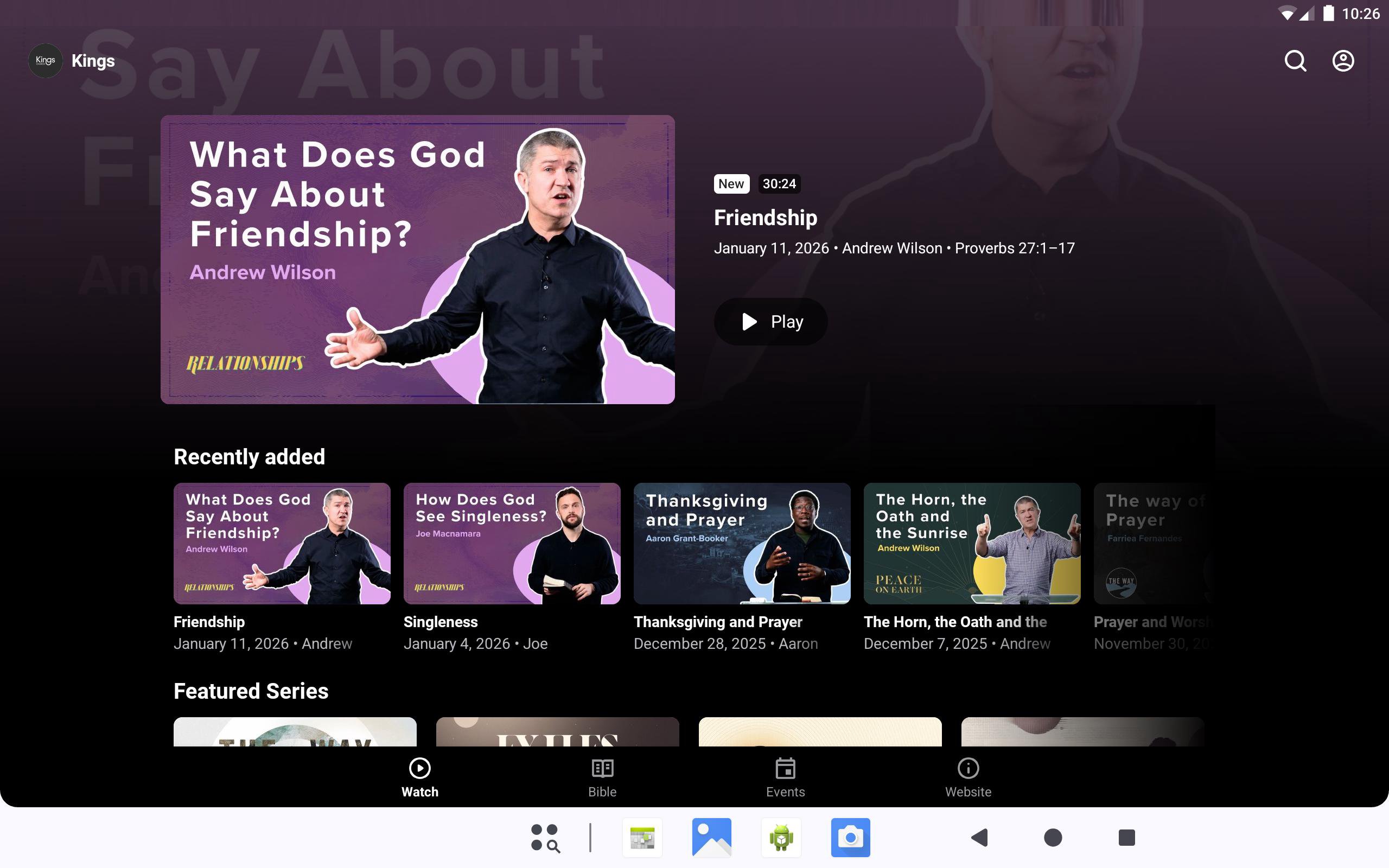Open the app drawer search icon
1389x868 pixels.
point(545,838)
